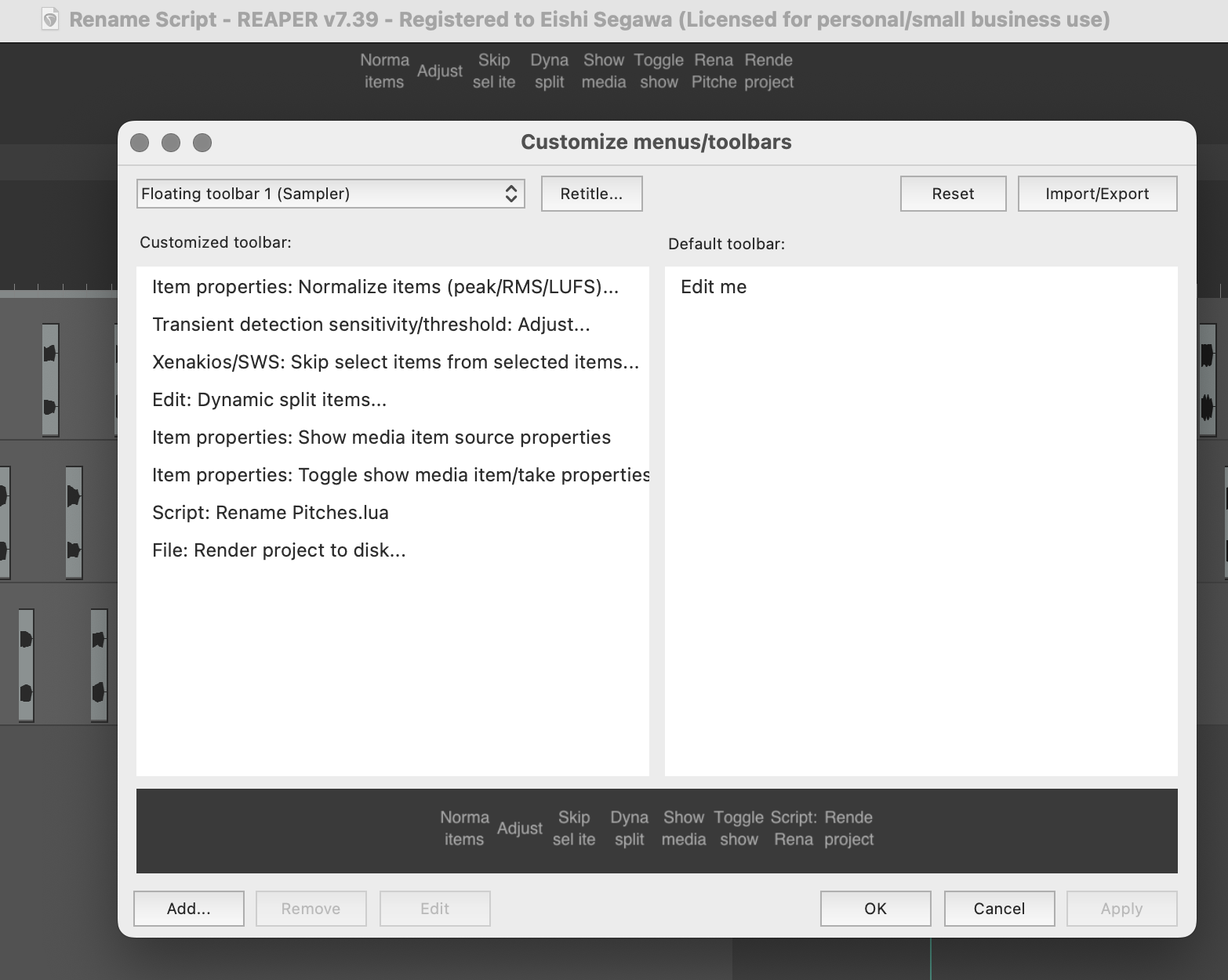1228x980 pixels.
Task: Select 'Script: Rename Pitches.lua' row
Action: (x=392, y=513)
